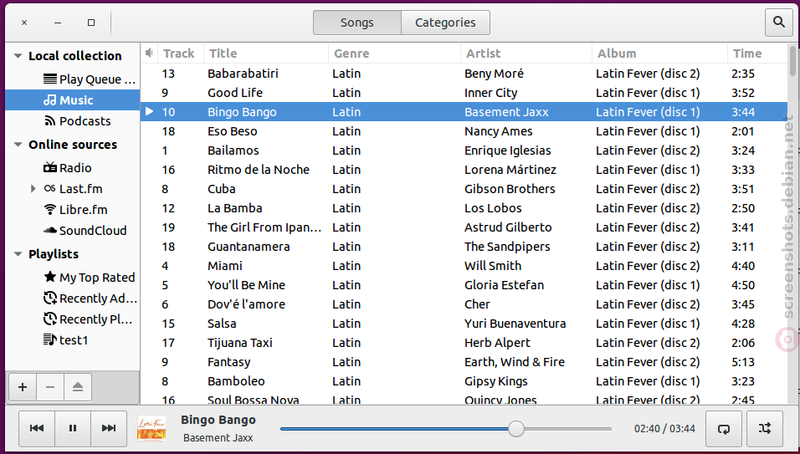Toggle repeat playback mode

coord(723,428)
